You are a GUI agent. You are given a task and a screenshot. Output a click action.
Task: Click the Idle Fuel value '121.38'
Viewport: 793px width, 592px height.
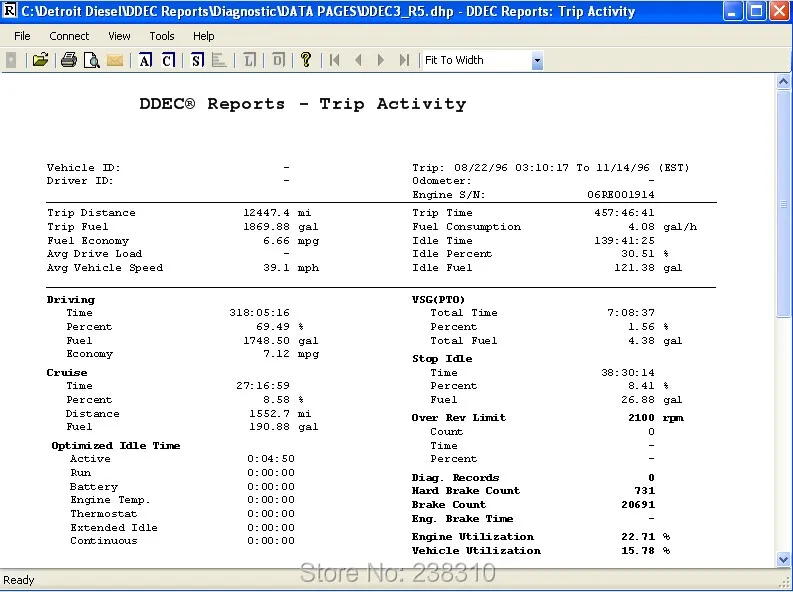point(634,267)
